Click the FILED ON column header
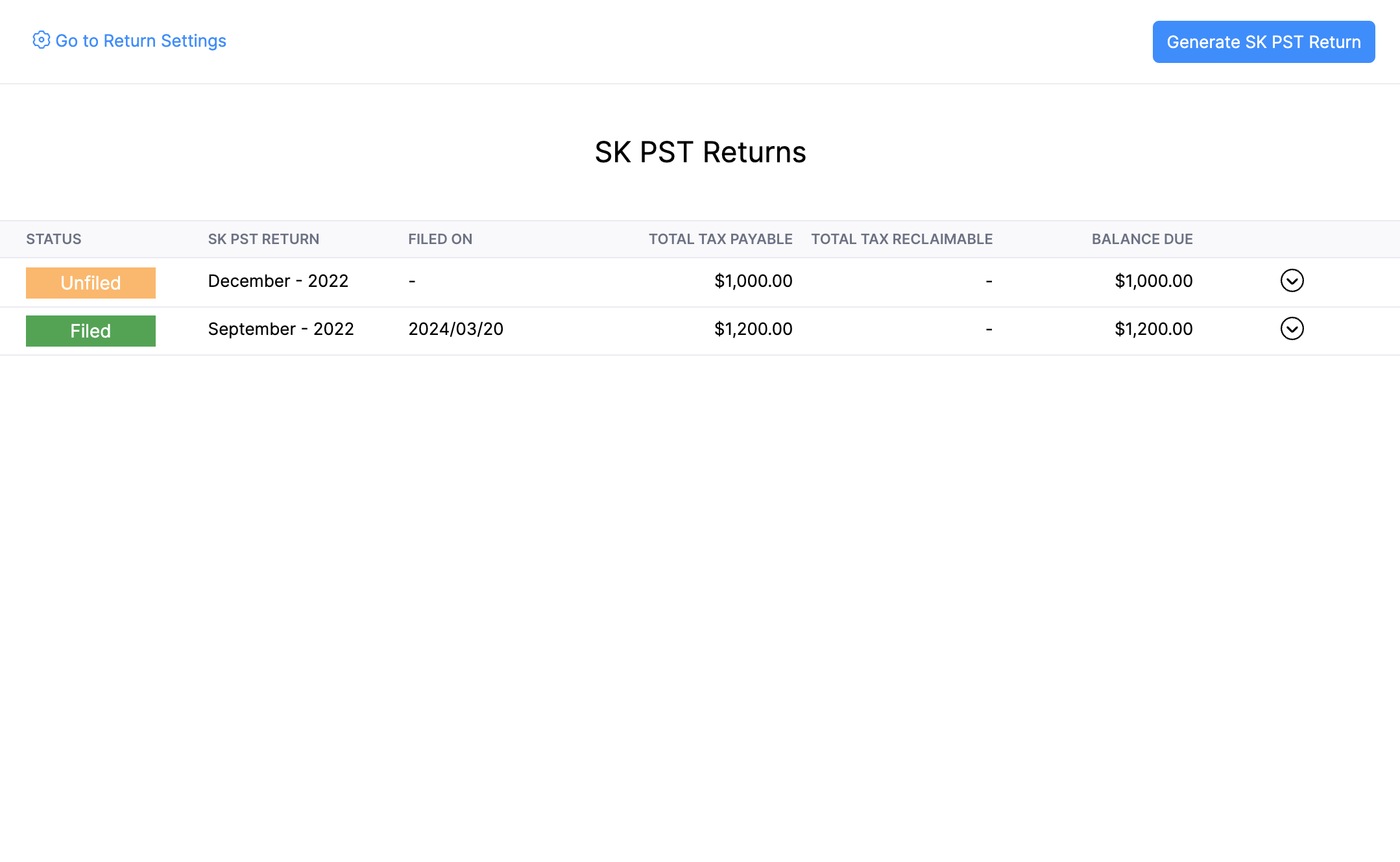This screenshot has width=1400, height=862. (440, 239)
